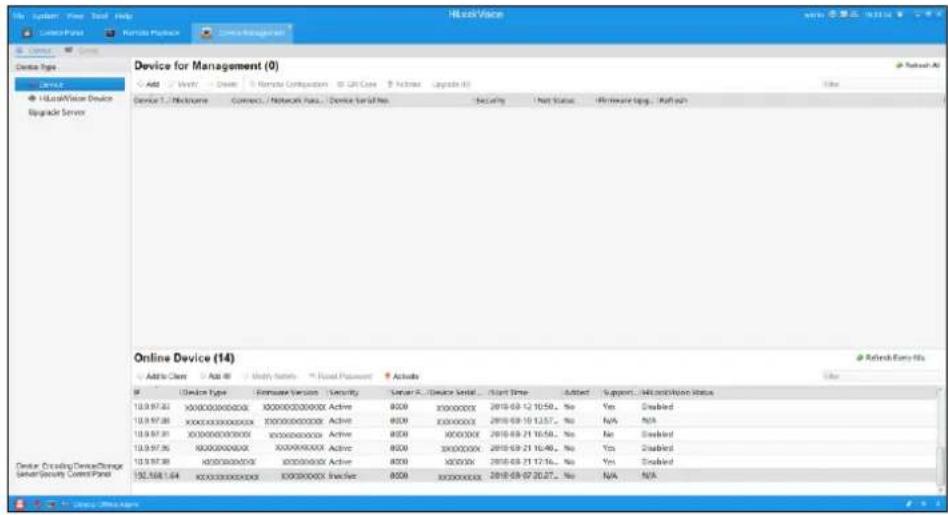Open the Help menu
Image resolution: width=948 pixels, height=515 pixels.
(123, 16)
